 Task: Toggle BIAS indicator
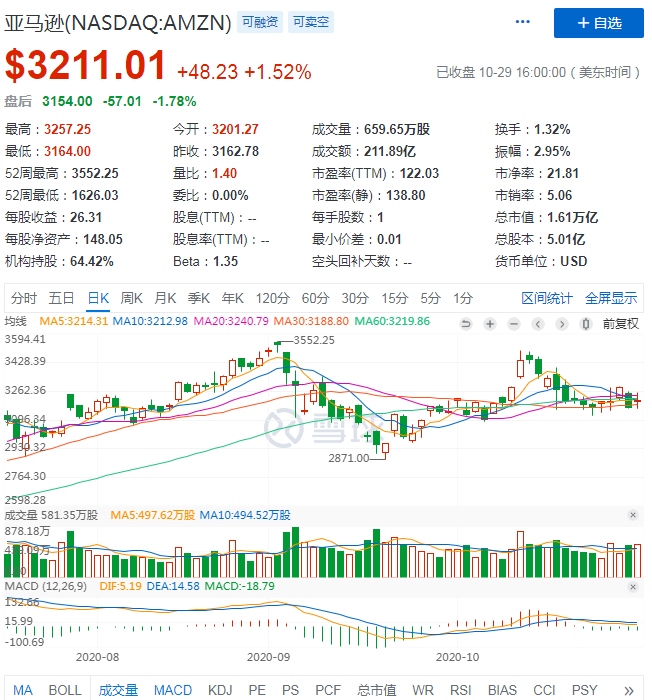click(x=502, y=690)
